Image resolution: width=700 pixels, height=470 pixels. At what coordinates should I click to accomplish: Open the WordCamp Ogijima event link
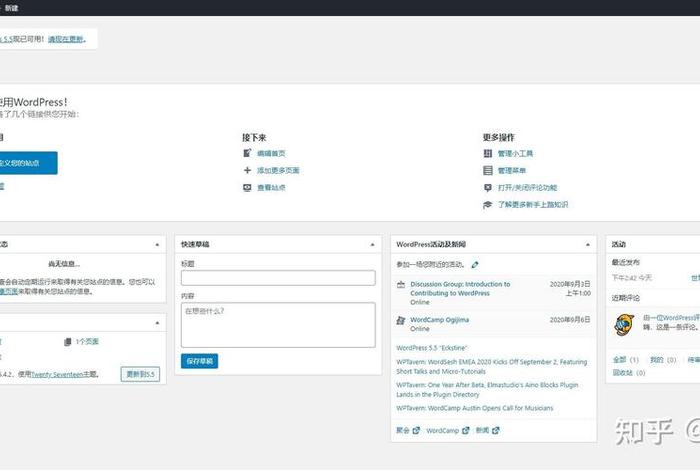[439, 320]
